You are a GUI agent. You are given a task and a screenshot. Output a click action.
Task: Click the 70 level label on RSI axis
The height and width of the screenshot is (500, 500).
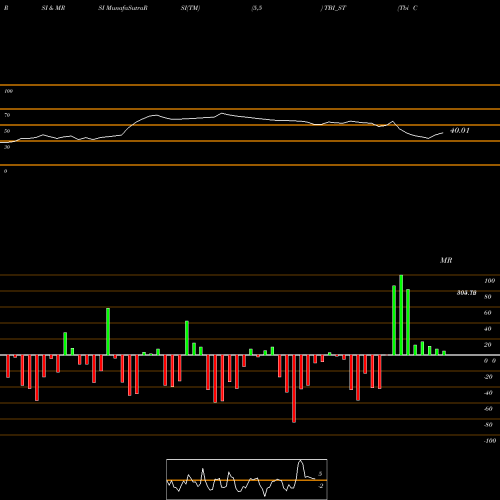click(7, 115)
